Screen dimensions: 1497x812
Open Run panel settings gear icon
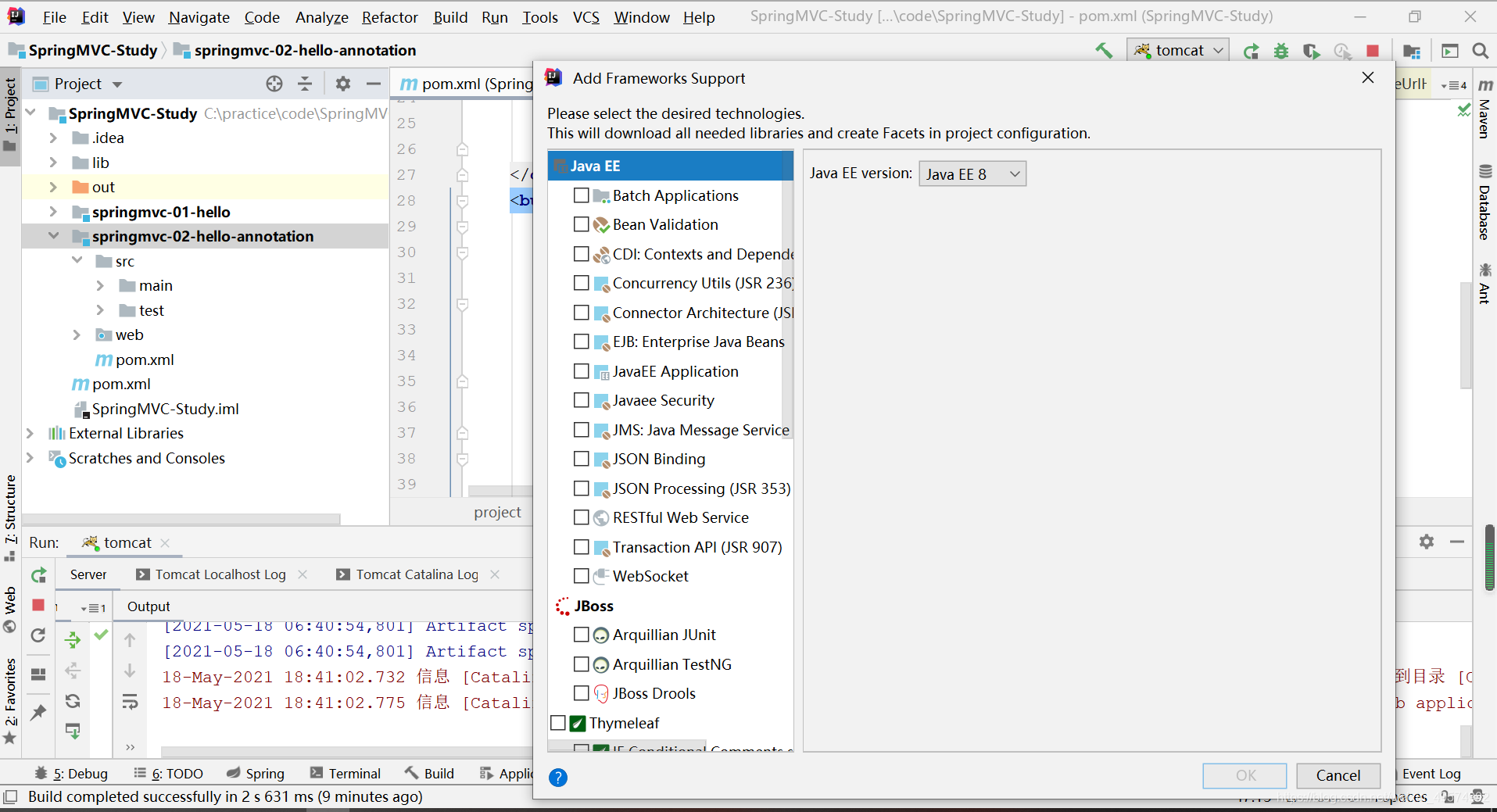[x=1427, y=542]
